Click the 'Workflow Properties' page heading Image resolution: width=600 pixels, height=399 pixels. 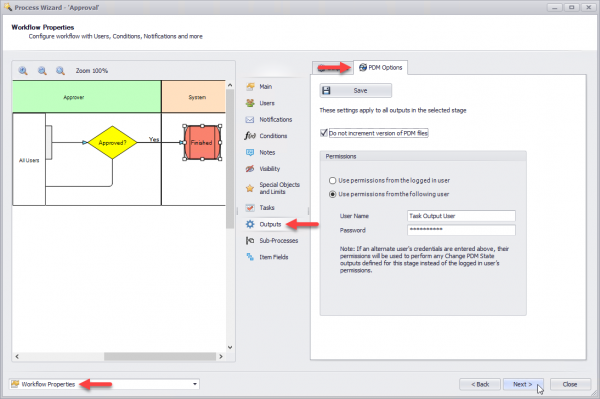[43, 28]
